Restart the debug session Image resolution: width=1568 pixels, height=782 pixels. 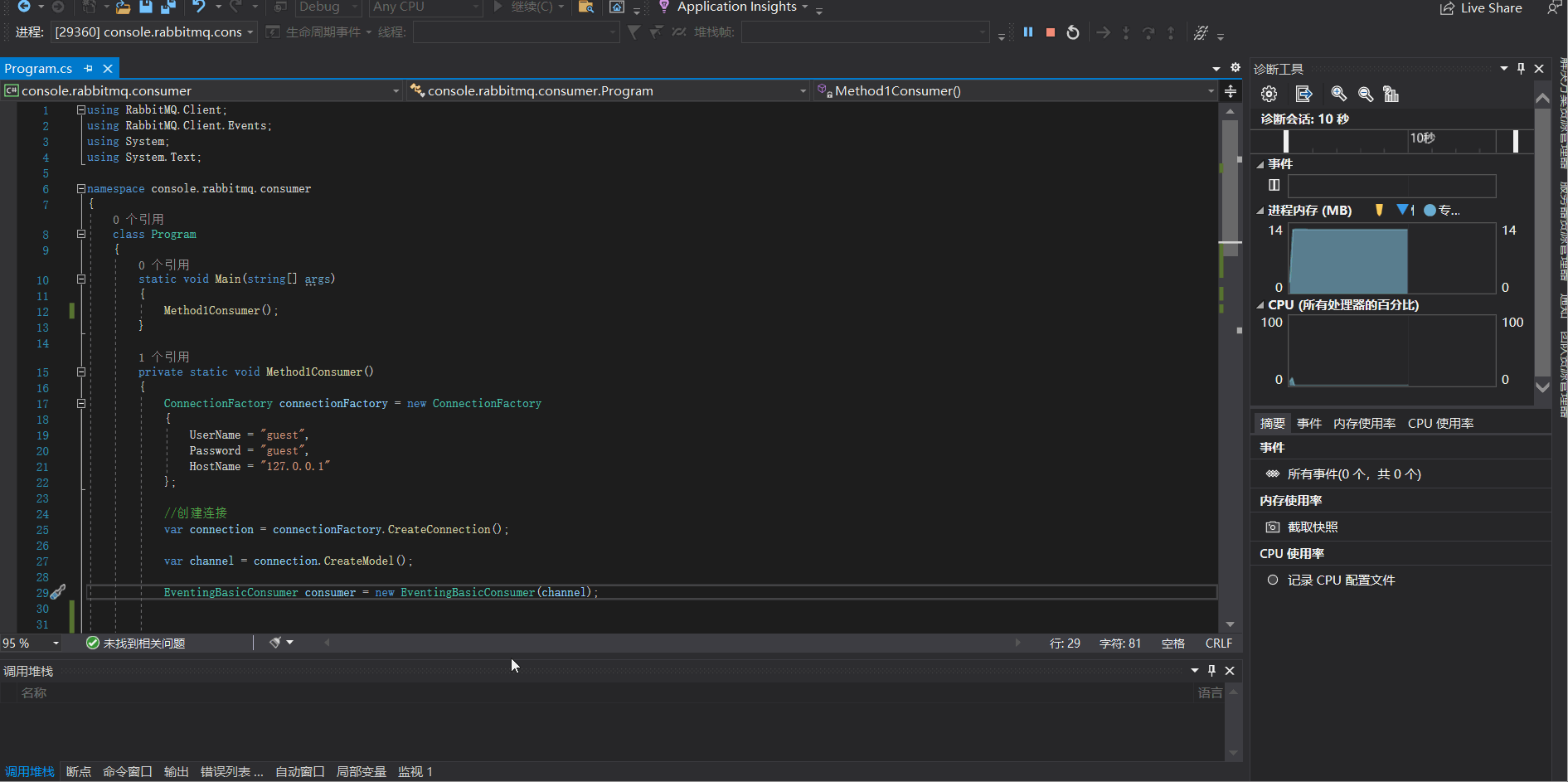click(x=1073, y=32)
